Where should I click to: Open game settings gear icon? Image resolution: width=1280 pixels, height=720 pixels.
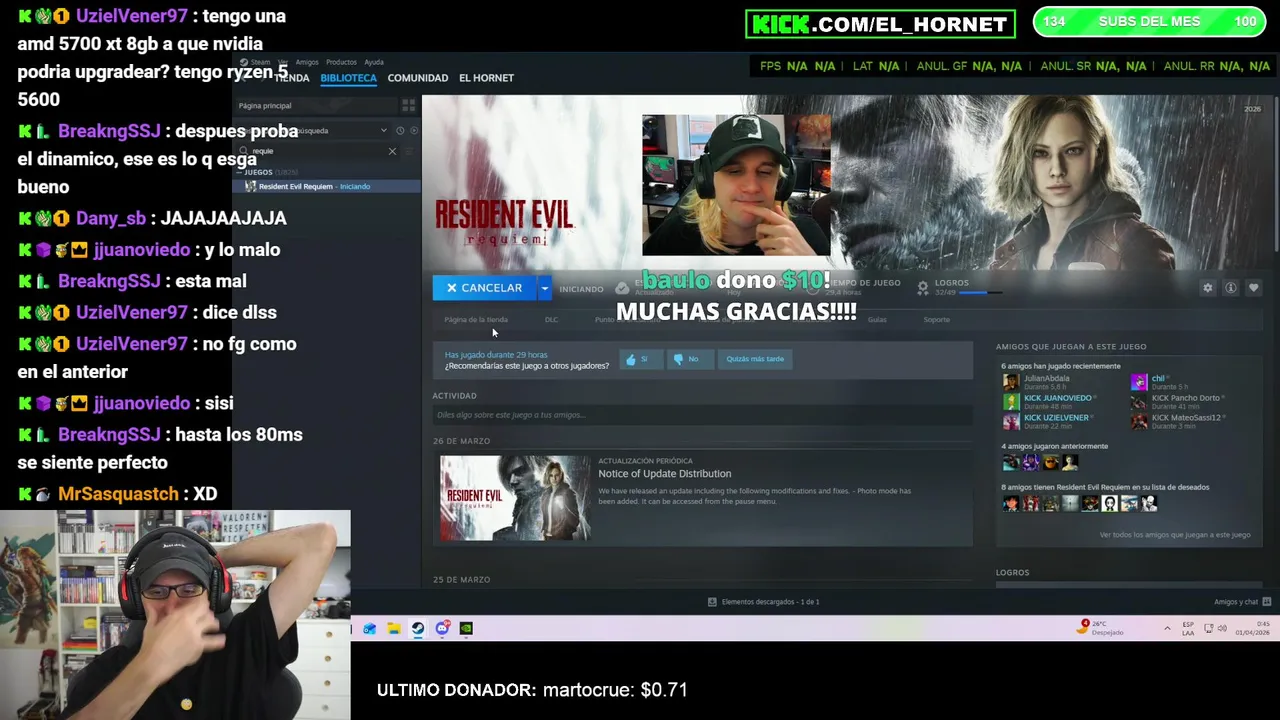tap(1208, 288)
